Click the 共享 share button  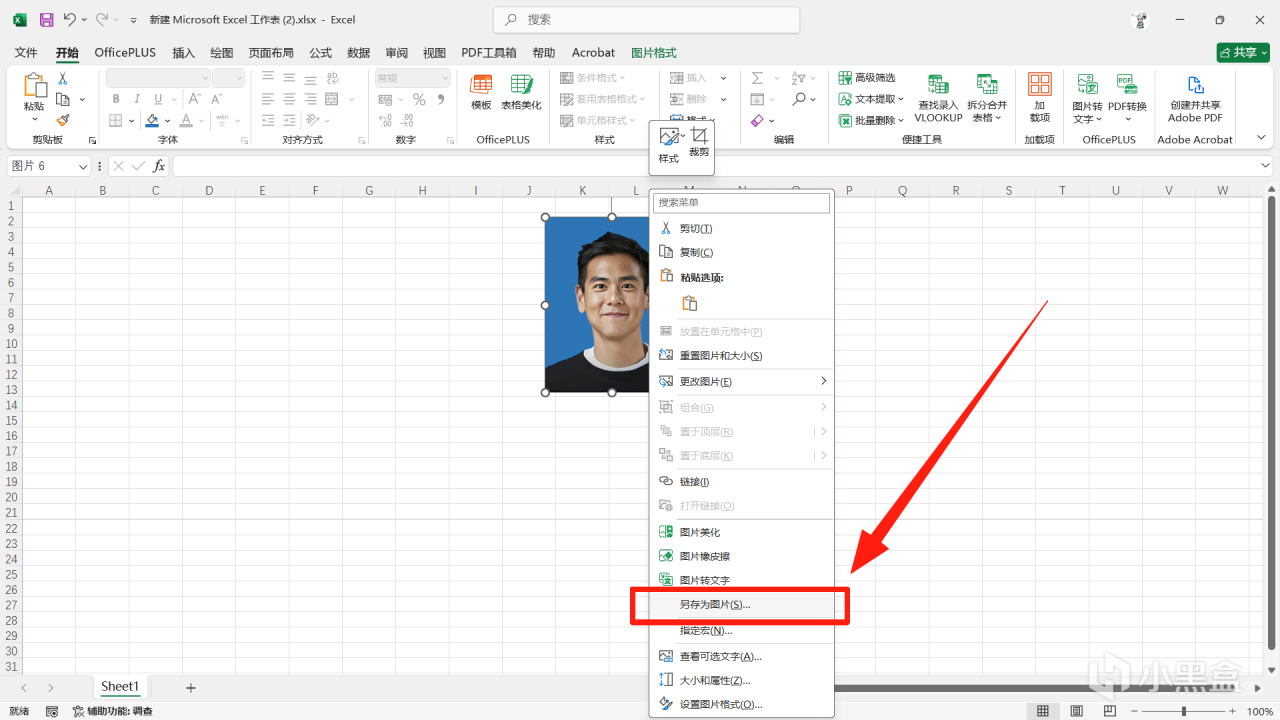coord(1243,53)
